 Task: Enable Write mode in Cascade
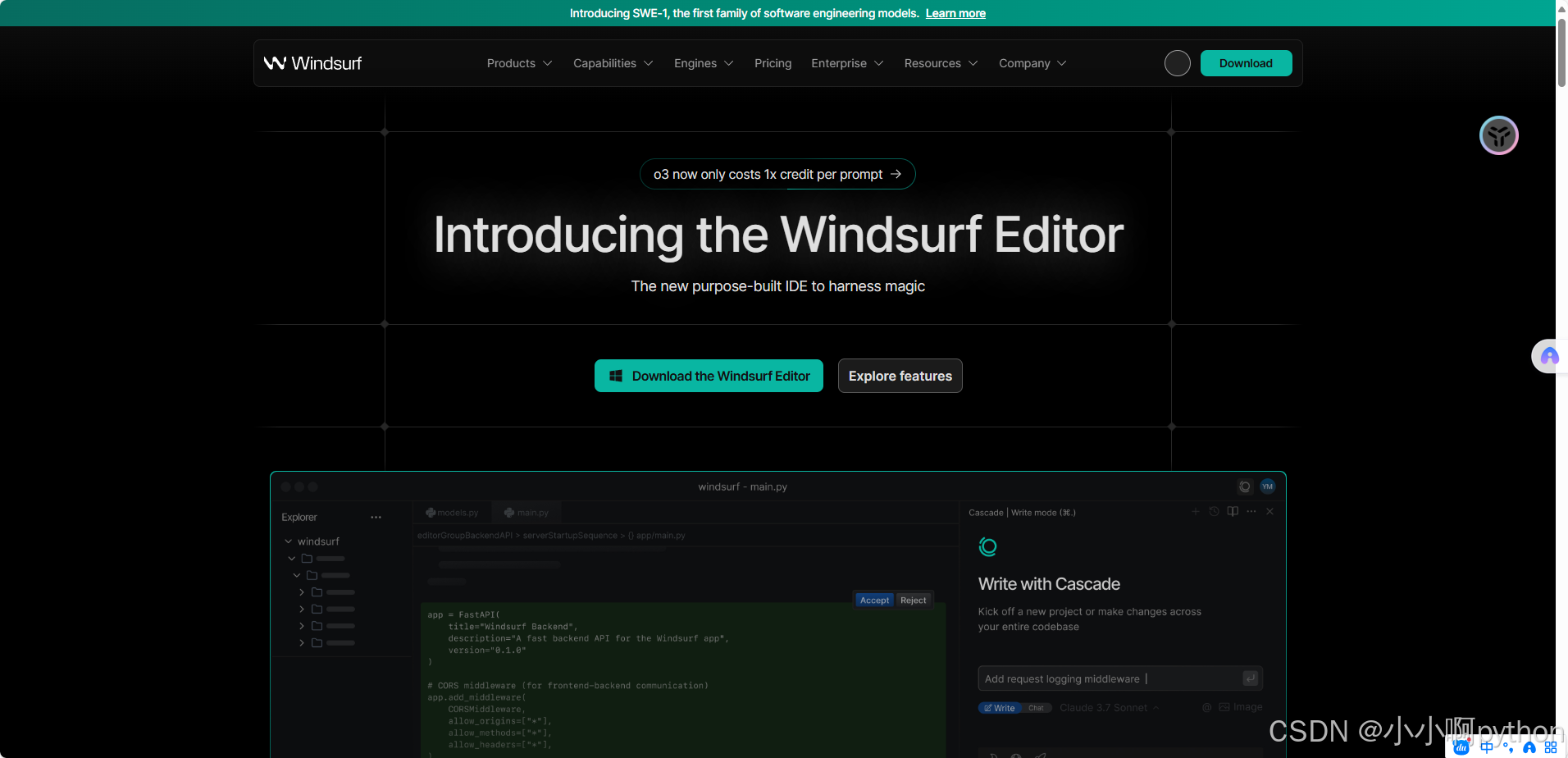pos(1000,707)
